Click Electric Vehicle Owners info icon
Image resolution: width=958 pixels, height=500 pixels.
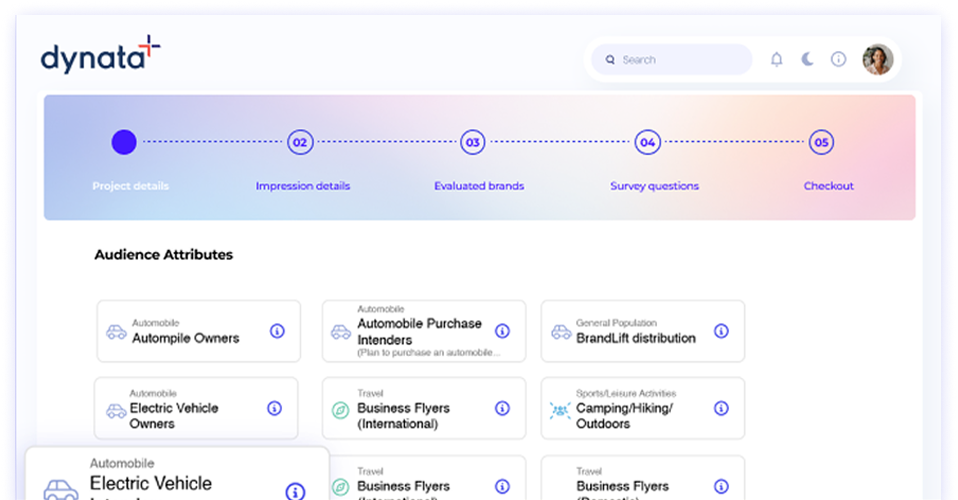pyautogui.click(x=274, y=408)
